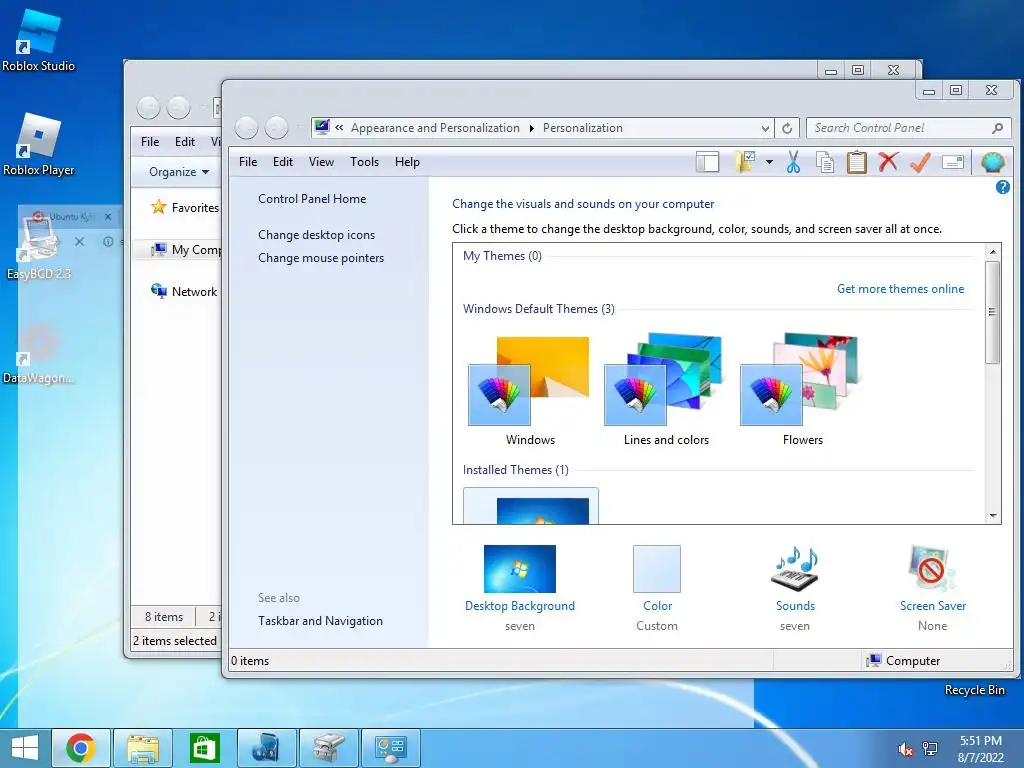The width and height of the screenshot is (1024, 768).
Task: Select the Flowers theme
Action: tap(803, 390)
